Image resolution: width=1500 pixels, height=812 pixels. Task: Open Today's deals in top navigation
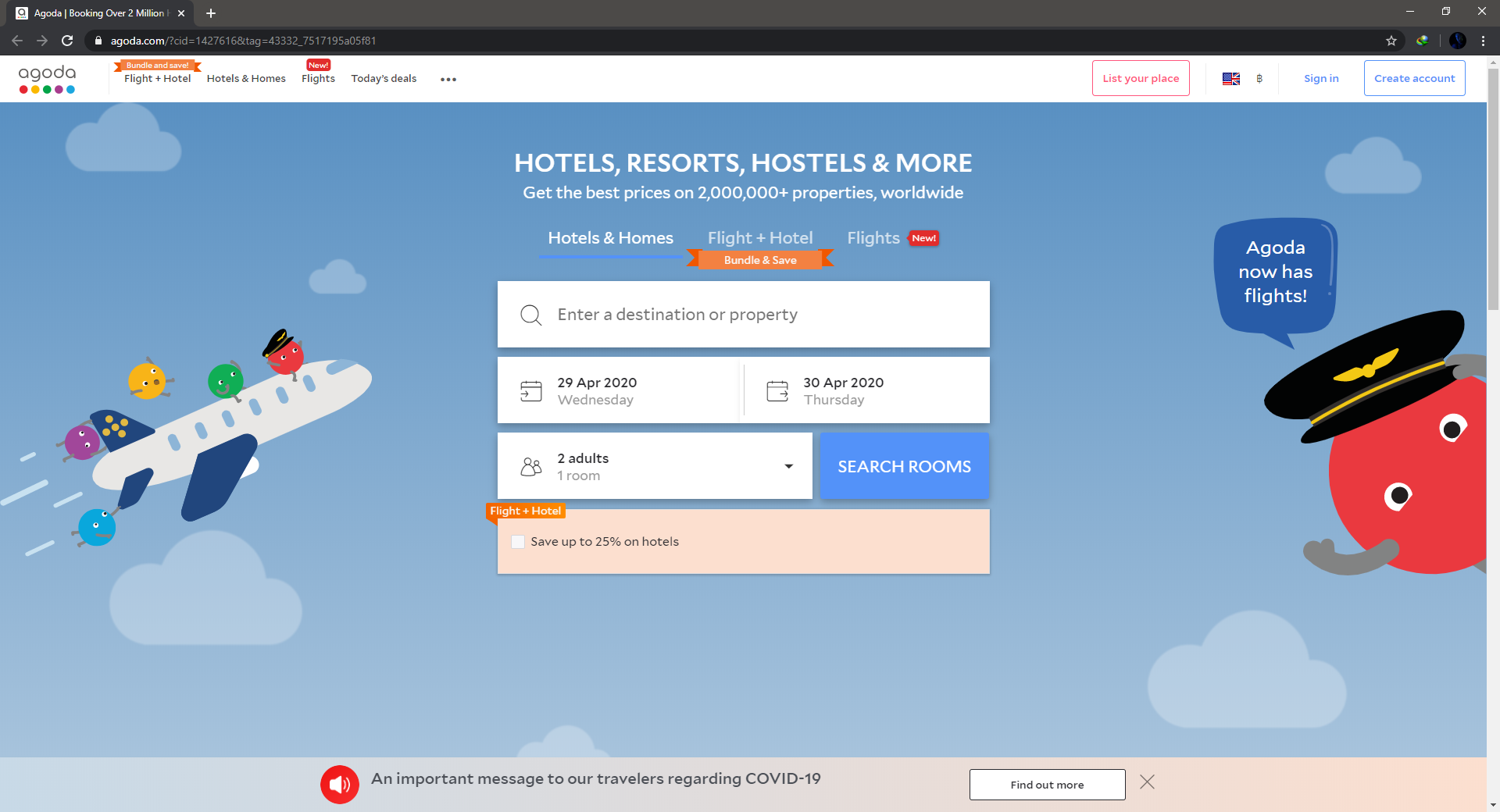(x=384, y=79)
